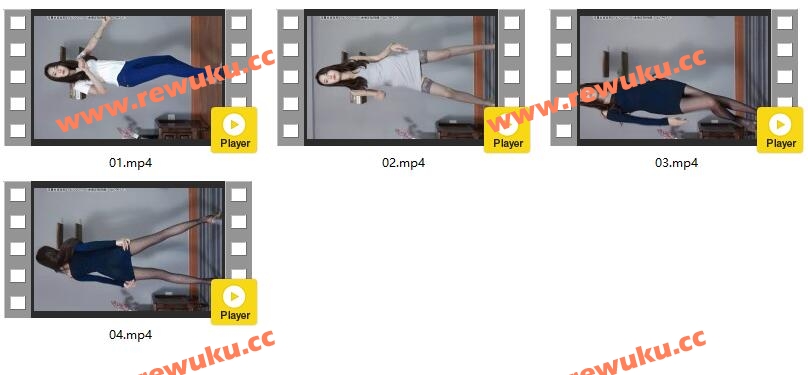Image resolution: width=808 pixels, height=375 pixels.
Task: Select the 01.mp4 file name label
Action: point(130,163)
